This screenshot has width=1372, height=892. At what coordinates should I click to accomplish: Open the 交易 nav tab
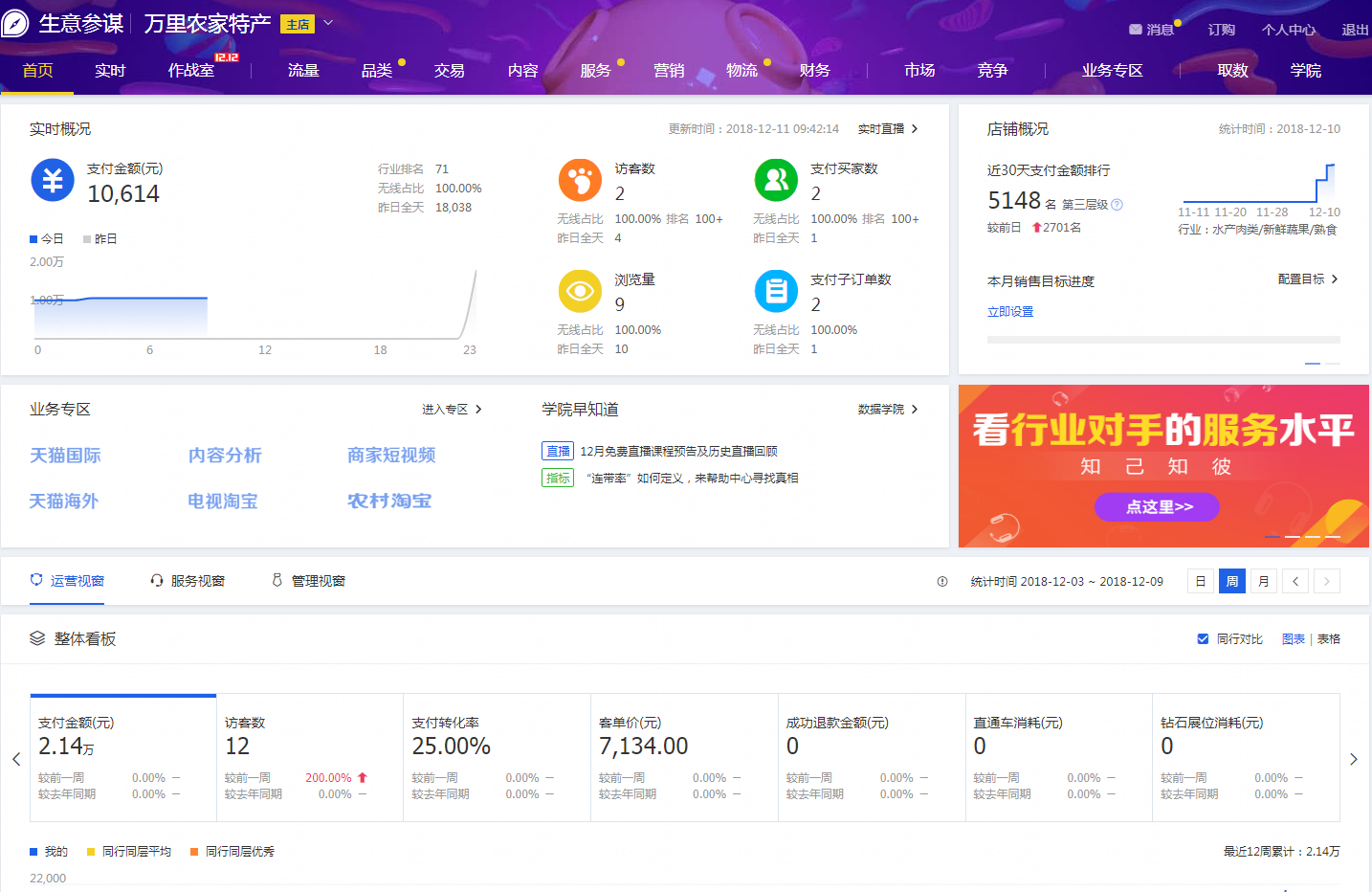[450, 70]
